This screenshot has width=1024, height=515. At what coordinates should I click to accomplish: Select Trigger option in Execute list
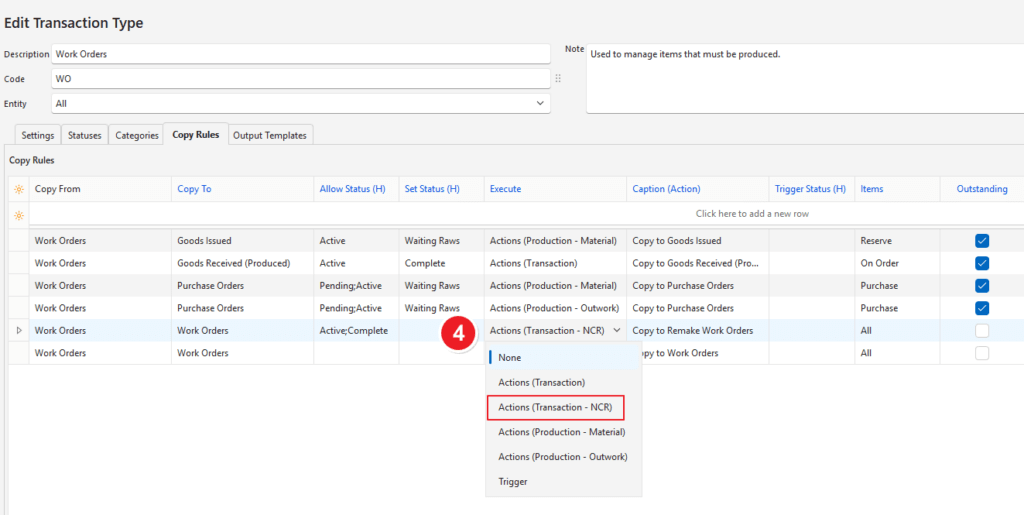(513, 481)
